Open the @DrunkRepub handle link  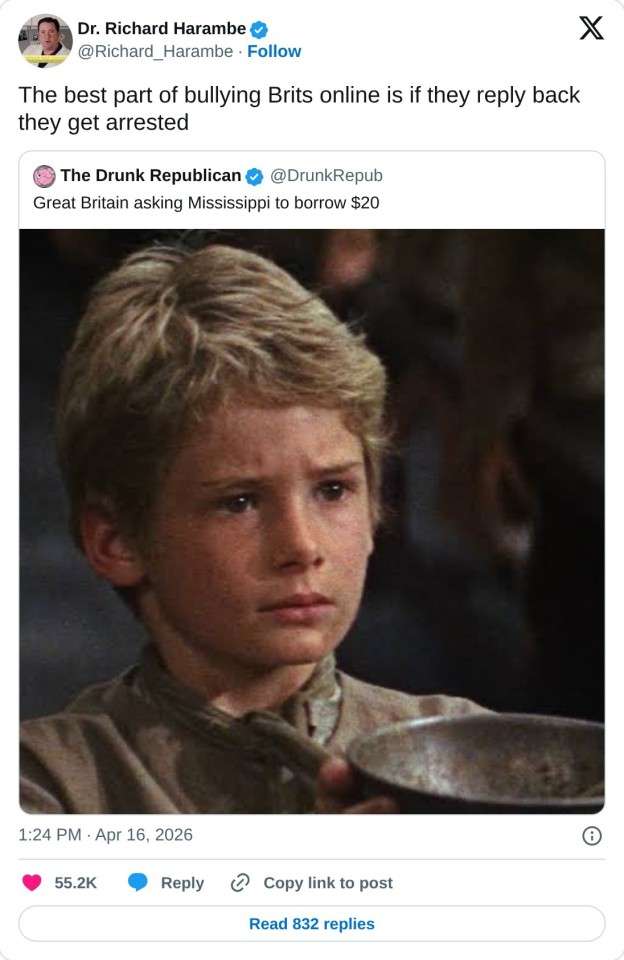point(326,176)
